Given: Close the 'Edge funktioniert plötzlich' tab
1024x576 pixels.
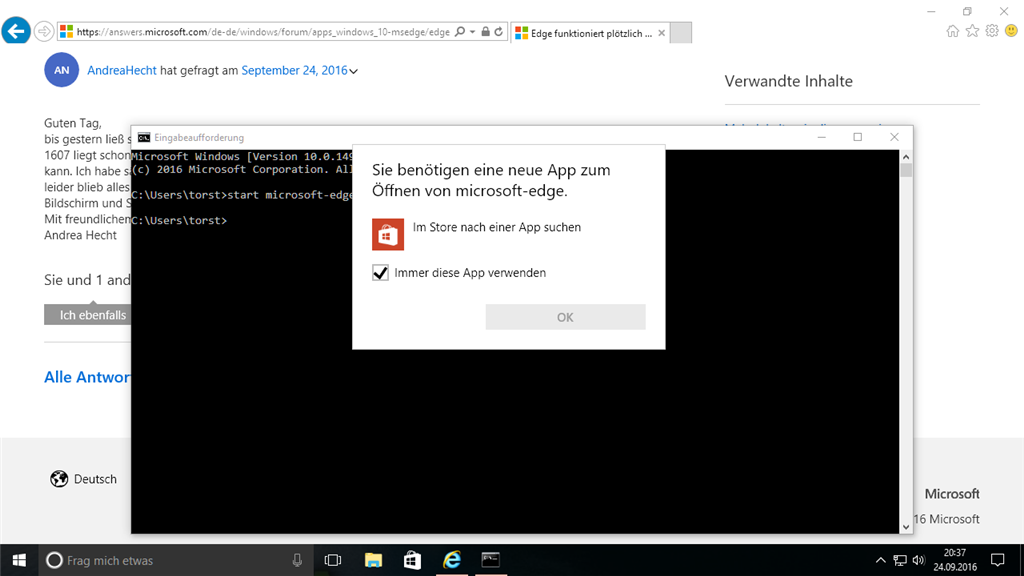Looking at the screenshot, I should point(662,33).
